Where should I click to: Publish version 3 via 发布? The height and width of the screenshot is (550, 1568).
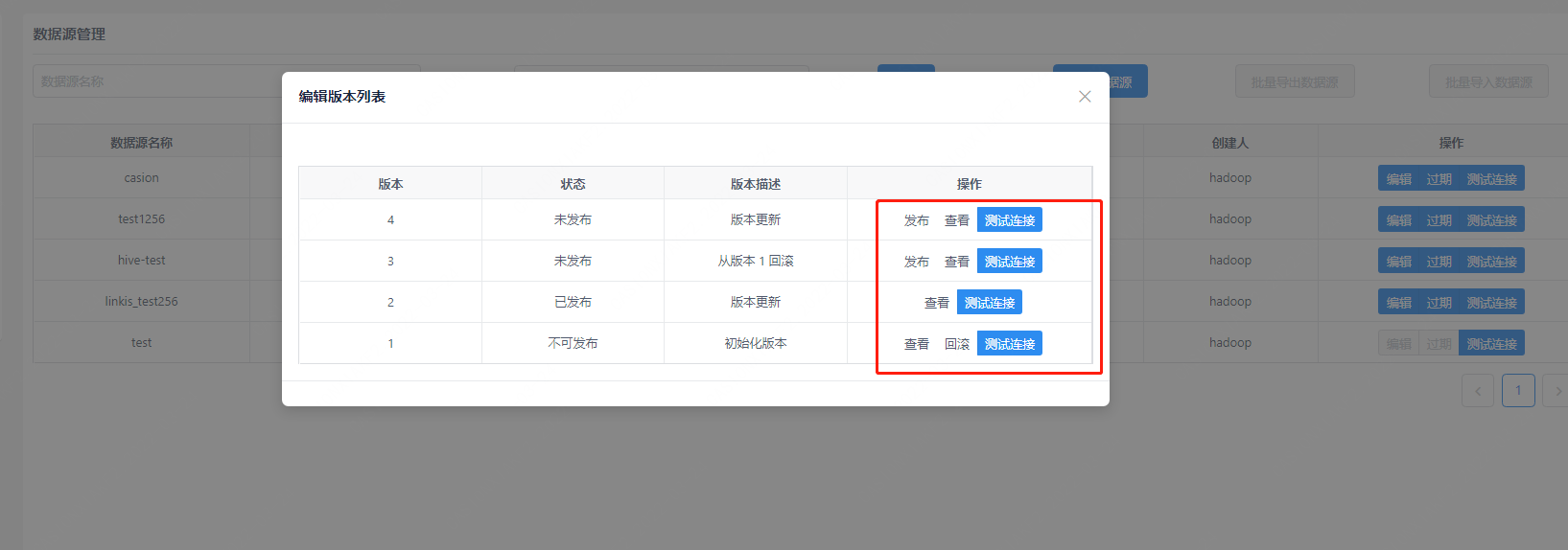coord(916,262)
